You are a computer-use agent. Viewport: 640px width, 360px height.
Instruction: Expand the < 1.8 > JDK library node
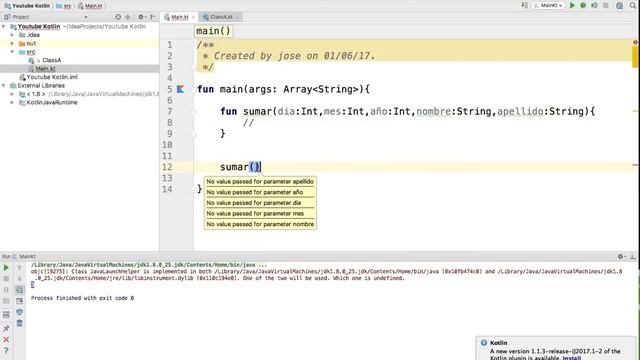pyautogui.click(x=12, y=94)
